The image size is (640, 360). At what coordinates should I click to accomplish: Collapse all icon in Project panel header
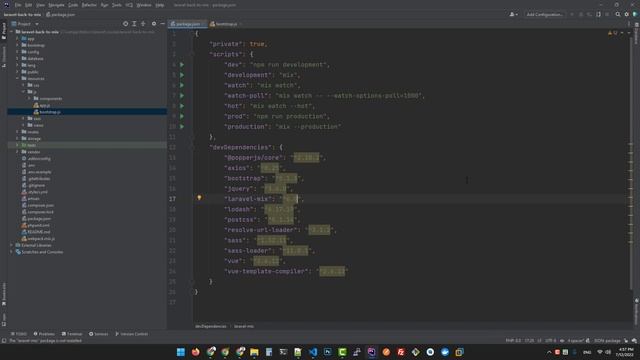click(143, 24)
